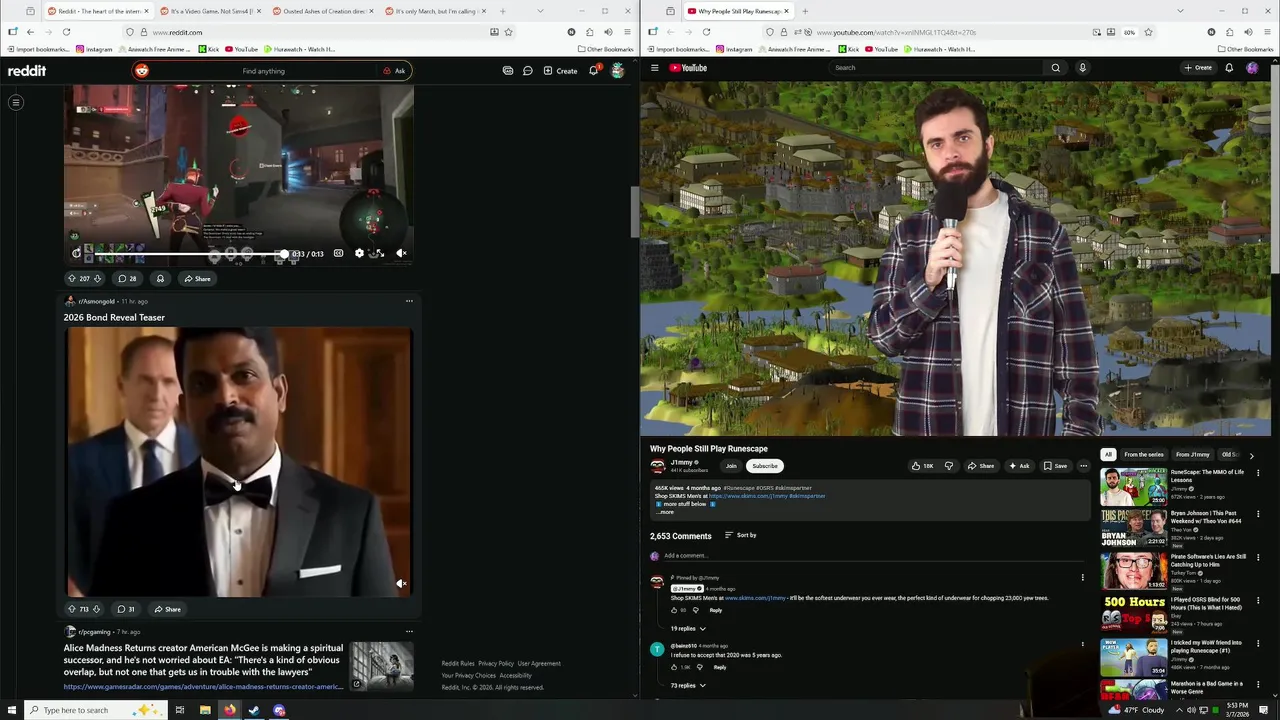The image size is (1280, 720).
Task: Open 31 comments on Bond post
Action: [126, 609]
